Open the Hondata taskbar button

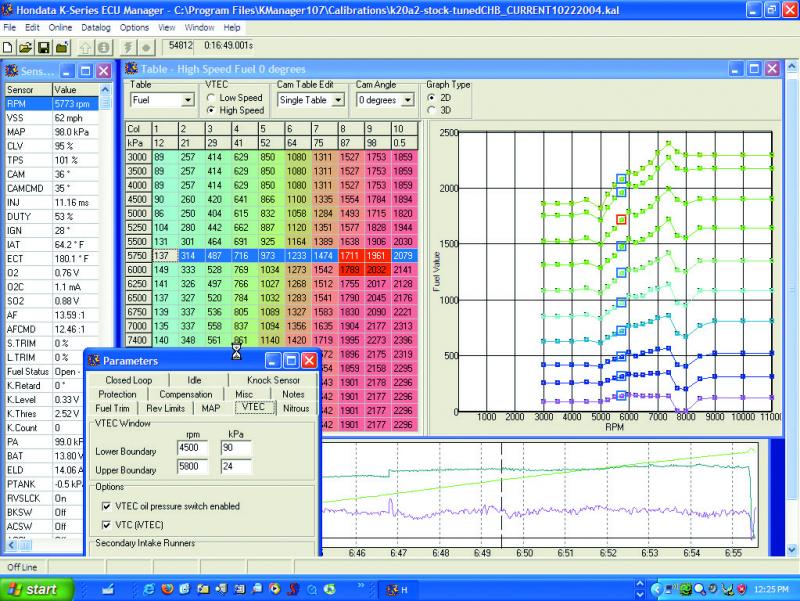[399, 590]
